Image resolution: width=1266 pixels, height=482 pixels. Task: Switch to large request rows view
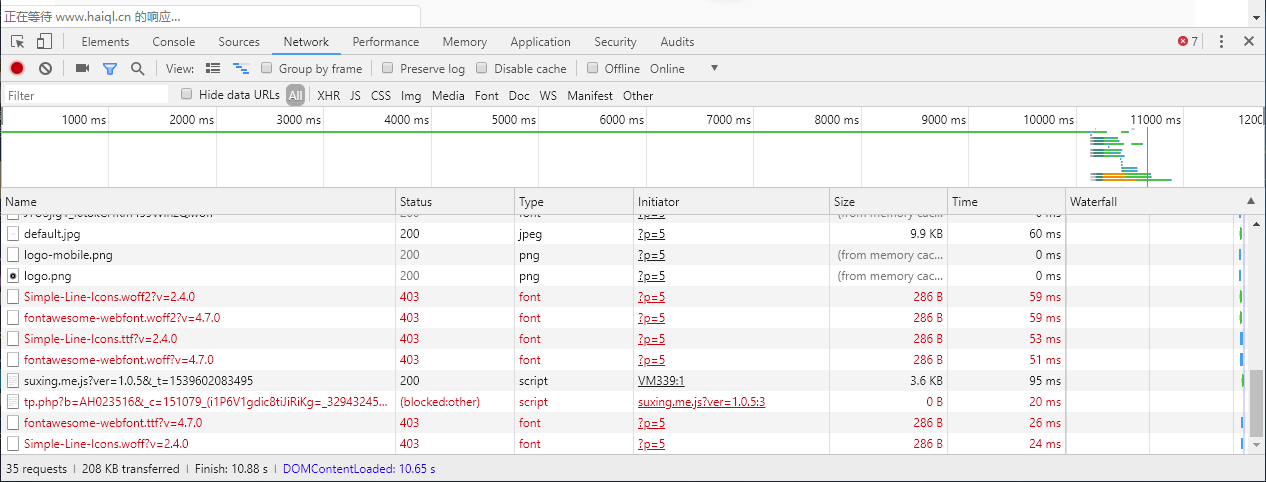click(212, 69)
